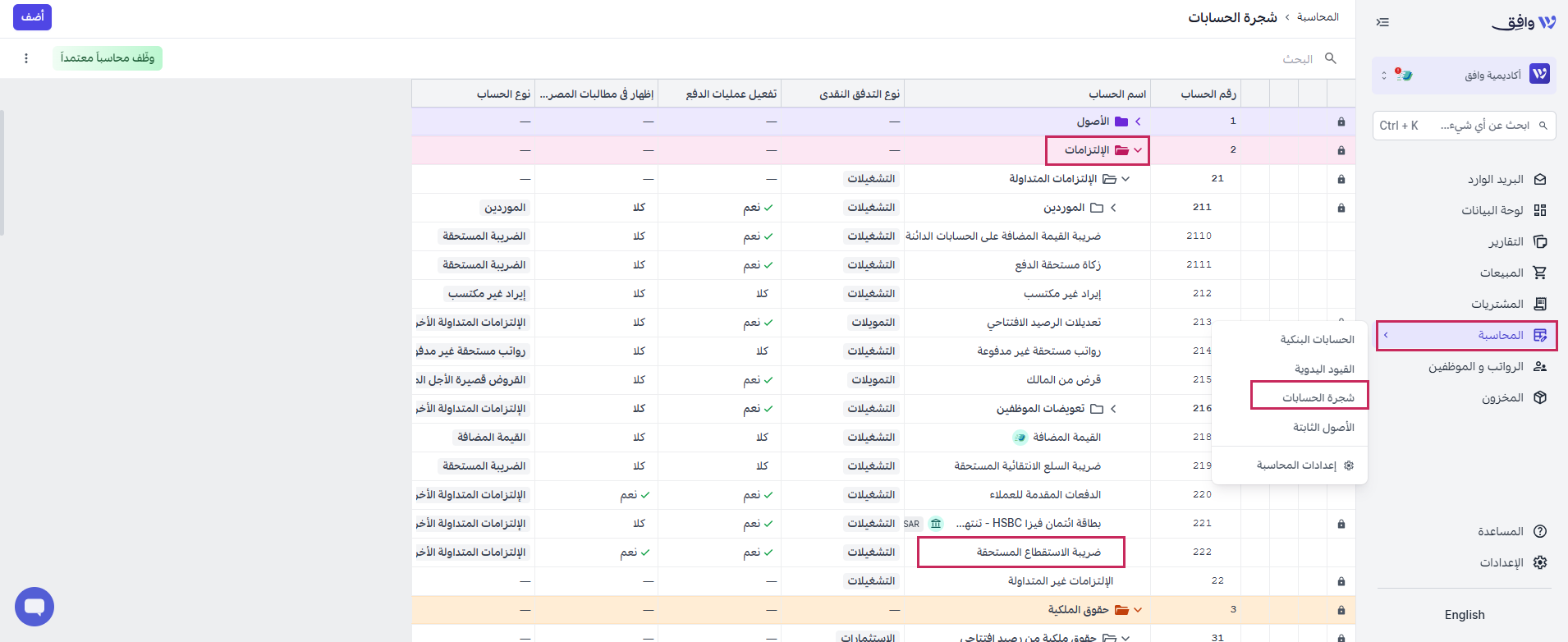Select الأصول الثابتة in the submenu

(1324, 427)
